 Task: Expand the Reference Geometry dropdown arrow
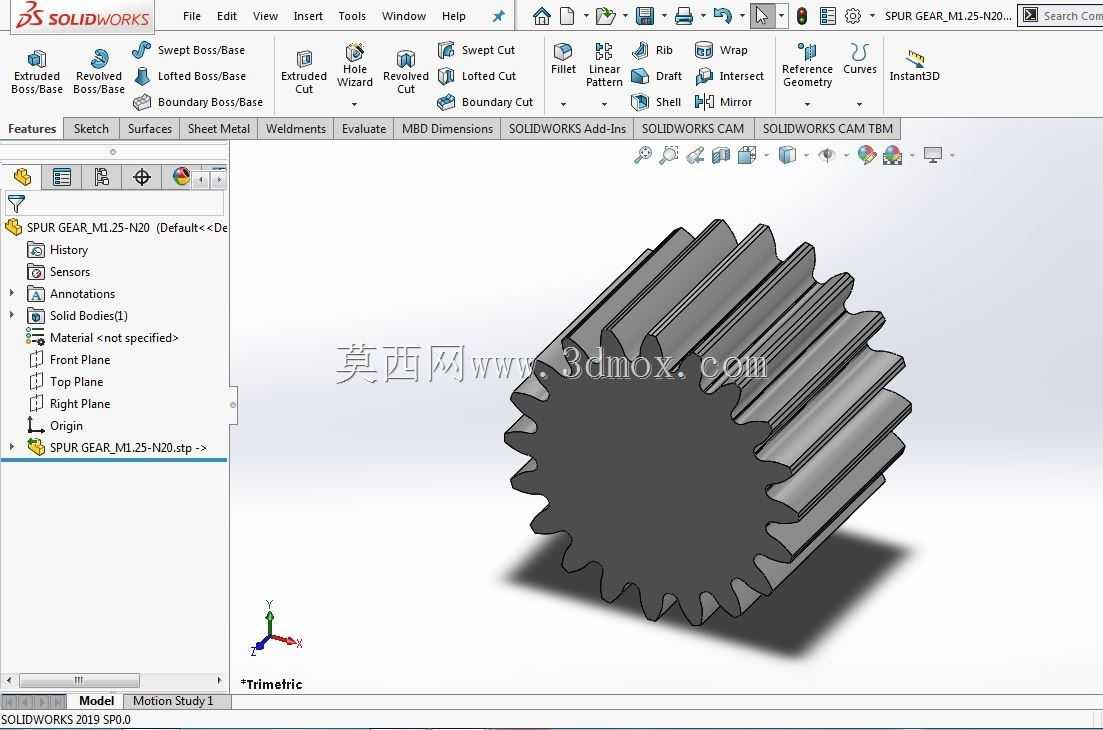[808, 104]
